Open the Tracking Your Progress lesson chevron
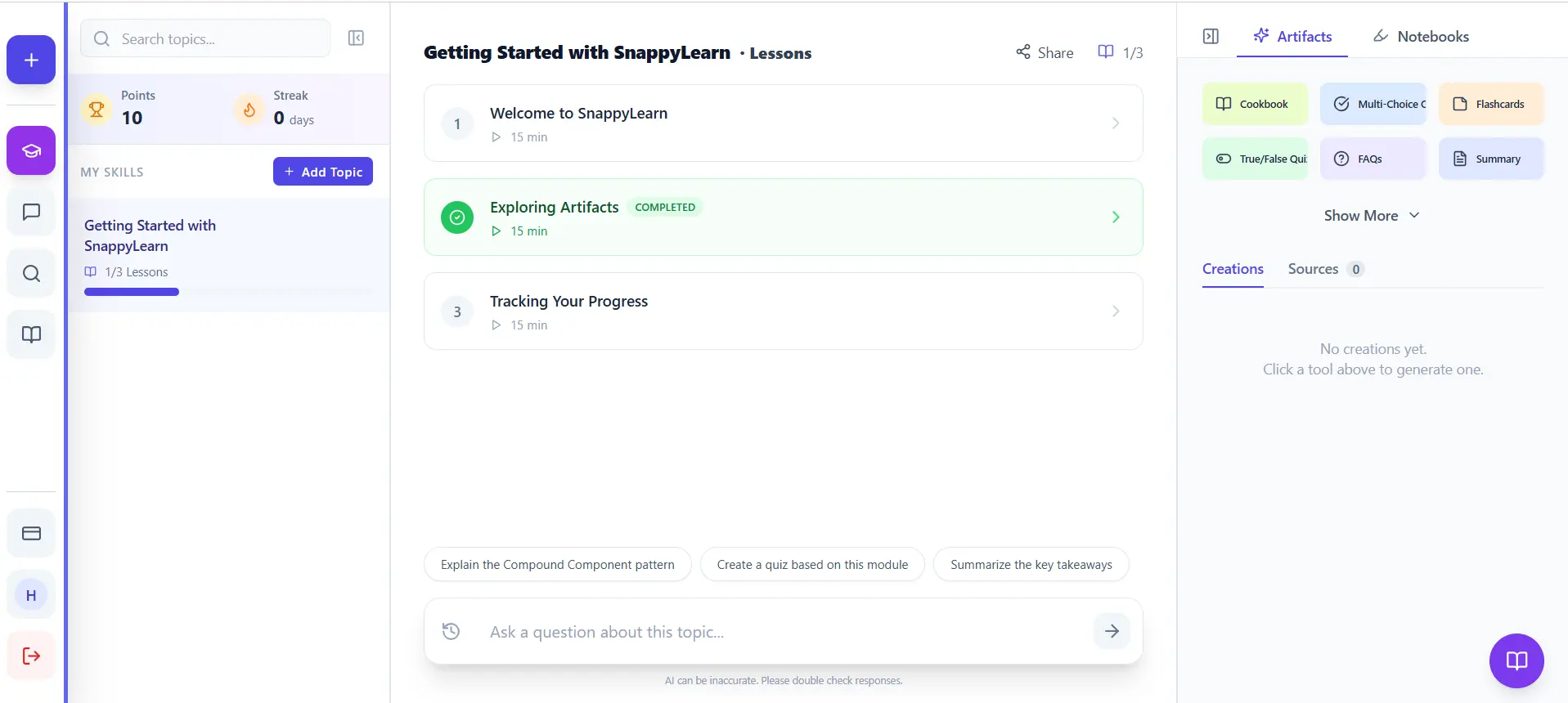Image resolution: width=1568 pixels, height=703 pixels. (1116, 311)
